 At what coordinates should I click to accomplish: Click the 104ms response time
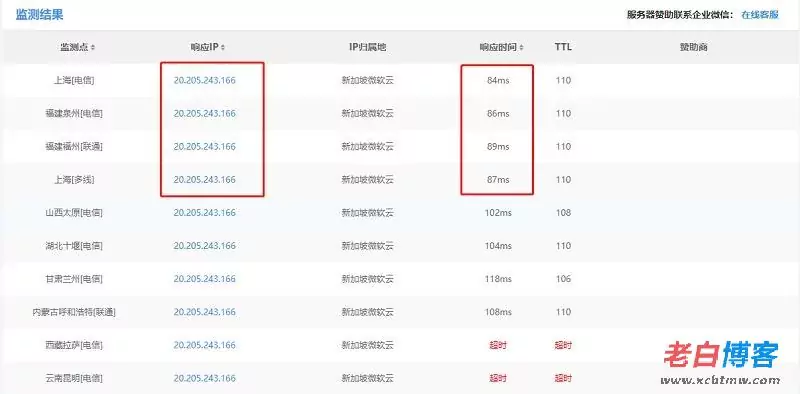coord(498,246)
